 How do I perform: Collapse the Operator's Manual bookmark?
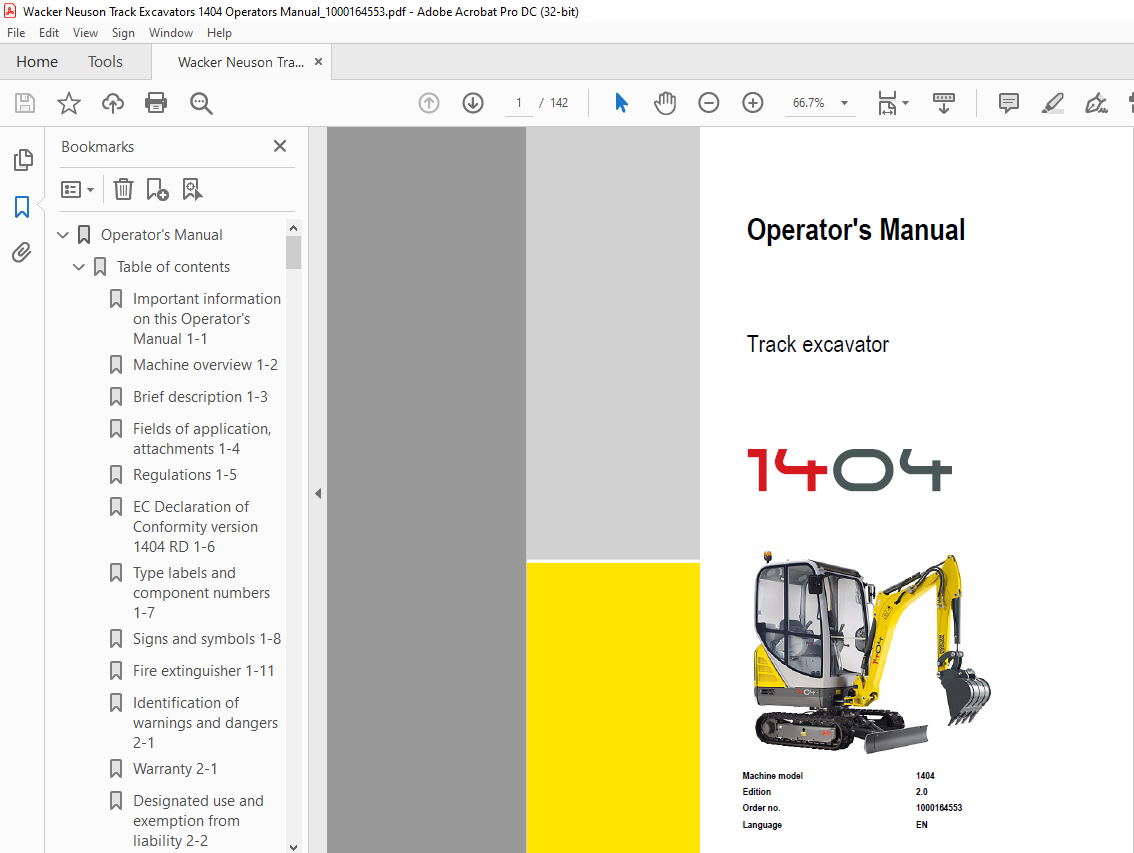pyautogui.click(x=63, y=235)
